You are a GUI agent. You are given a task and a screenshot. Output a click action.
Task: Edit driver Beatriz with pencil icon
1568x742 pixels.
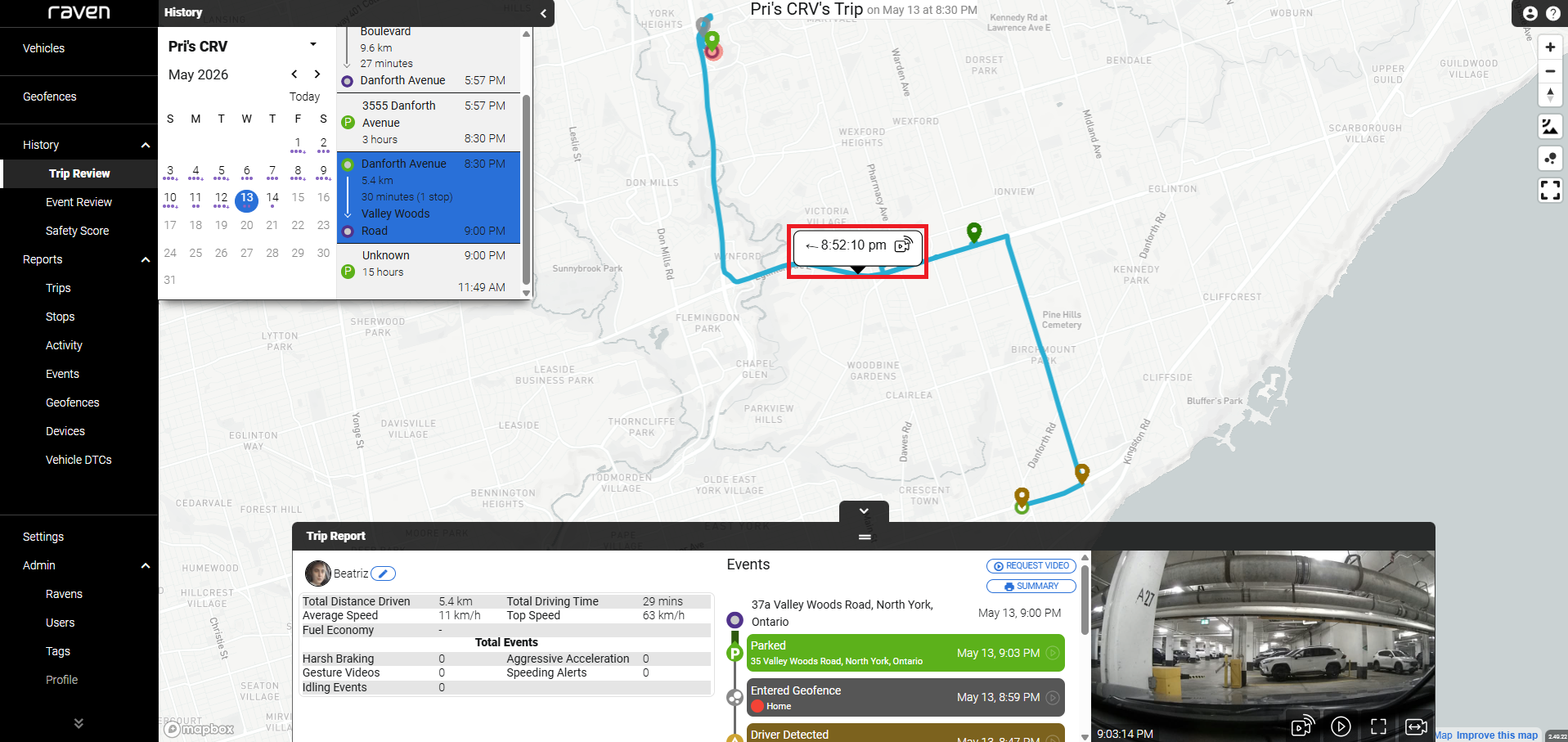click(383, 573)
